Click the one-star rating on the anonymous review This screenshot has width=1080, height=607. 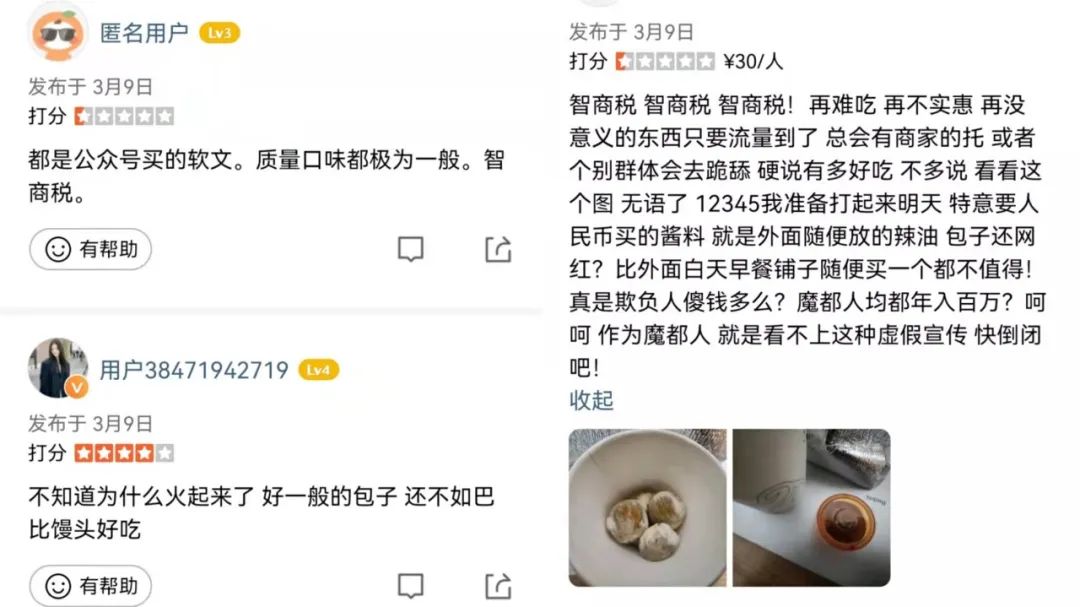pyautogui.click(x=124, y=116)
